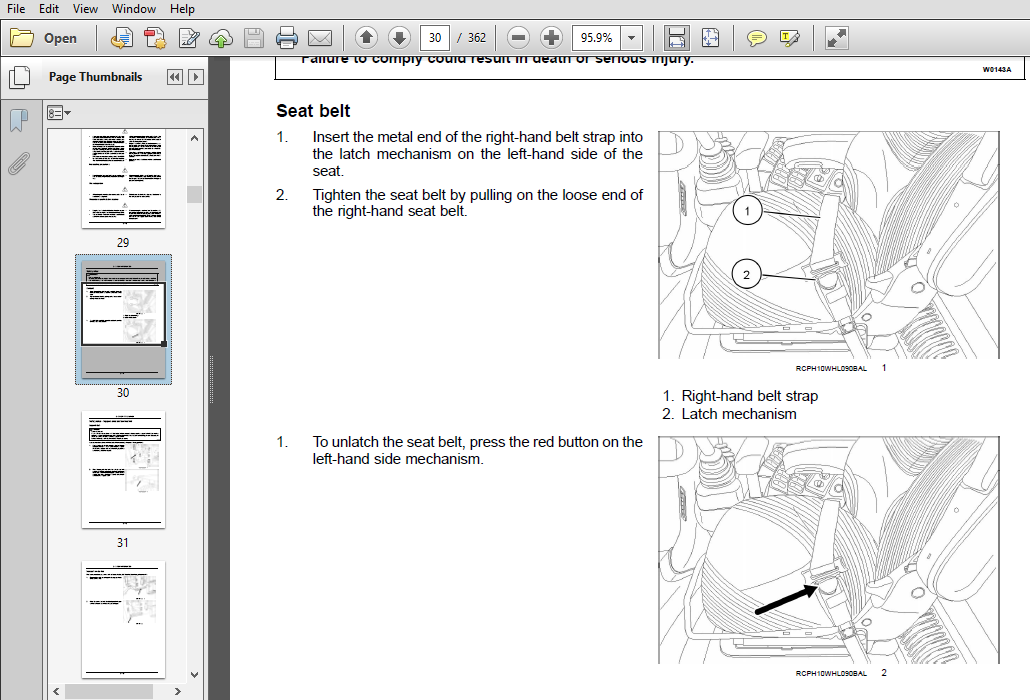Click the Fit width scrolling mode icon
The height and width of the screenshot is (700, 1030).
coord(677,38)
